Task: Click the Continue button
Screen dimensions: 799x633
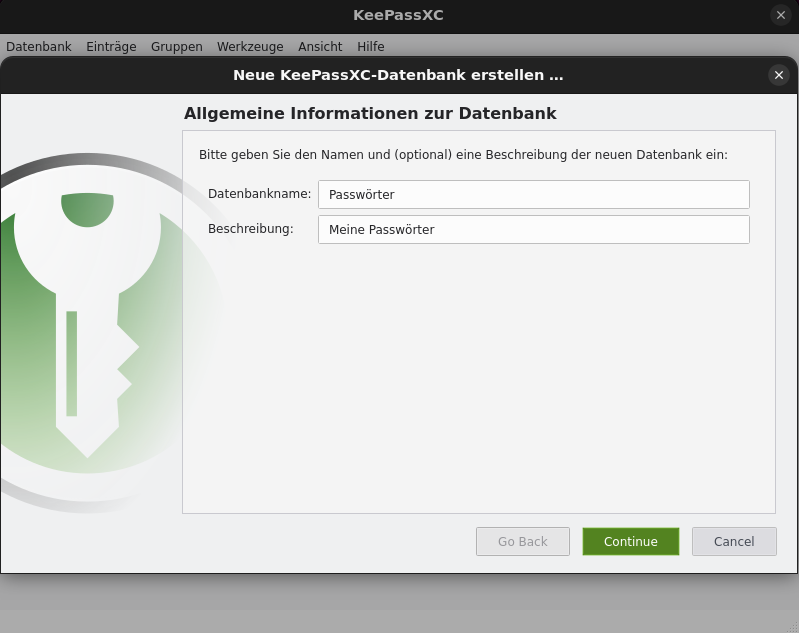Action: 631,541
